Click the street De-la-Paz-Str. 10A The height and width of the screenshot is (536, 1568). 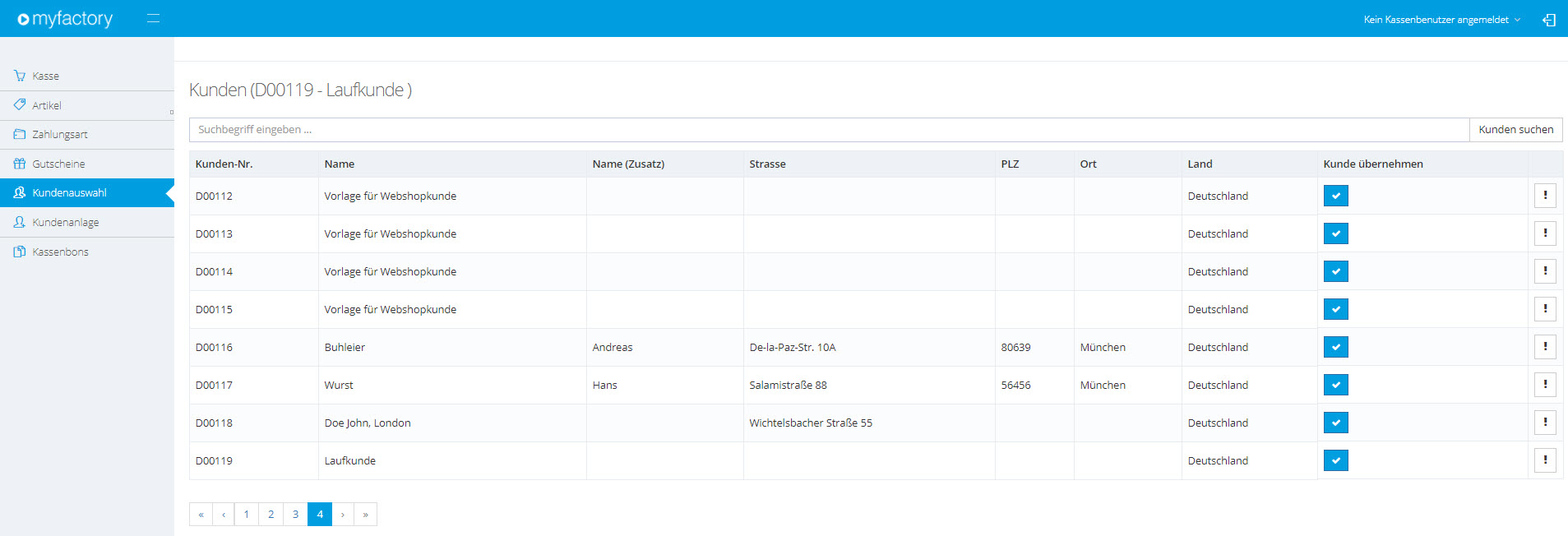tap(792, 348)
